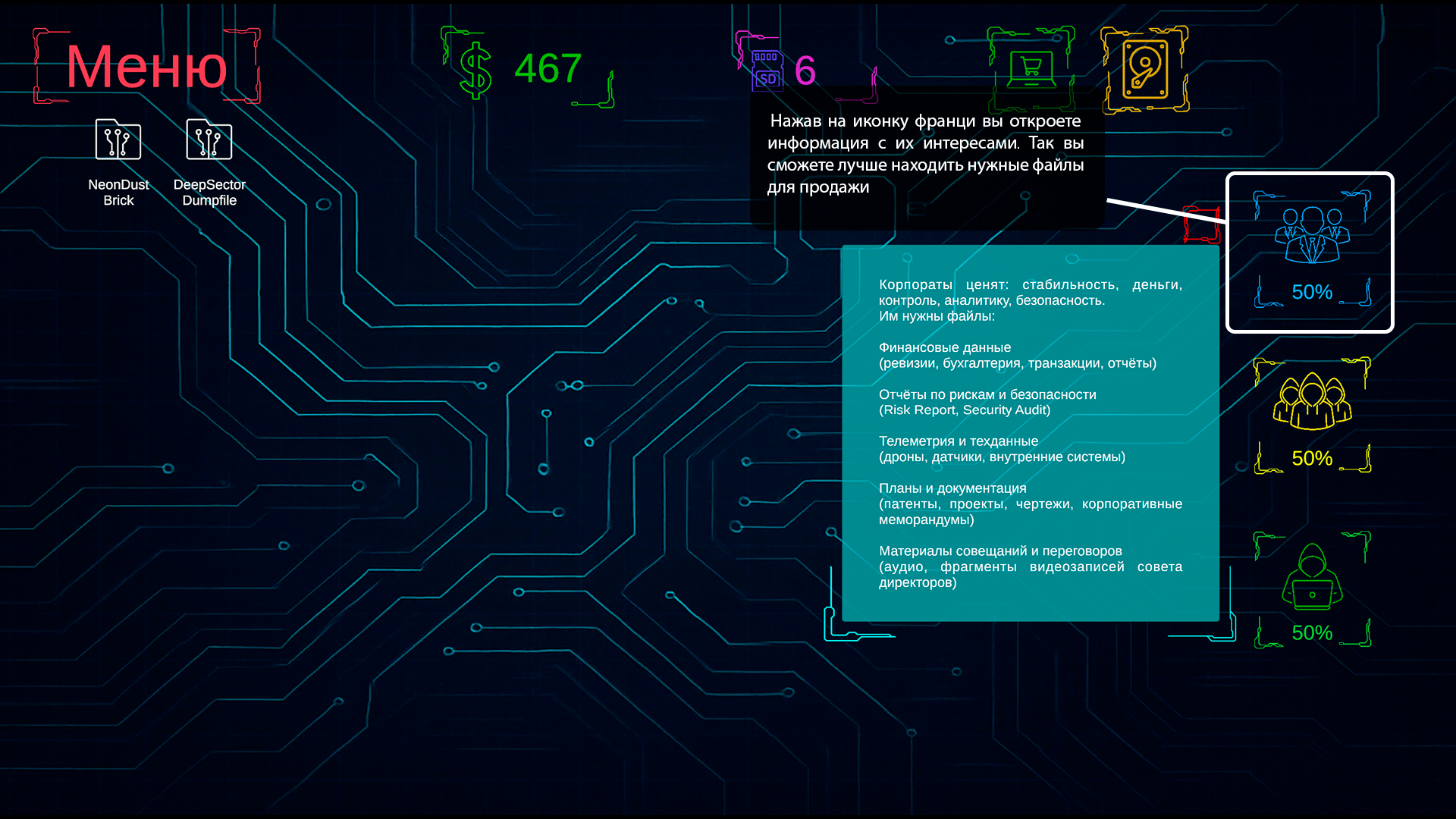The width and height of the screenshot is (1456, 819).
Task: Click the 'Финансовые данные' entry
Action: point(945,347)
